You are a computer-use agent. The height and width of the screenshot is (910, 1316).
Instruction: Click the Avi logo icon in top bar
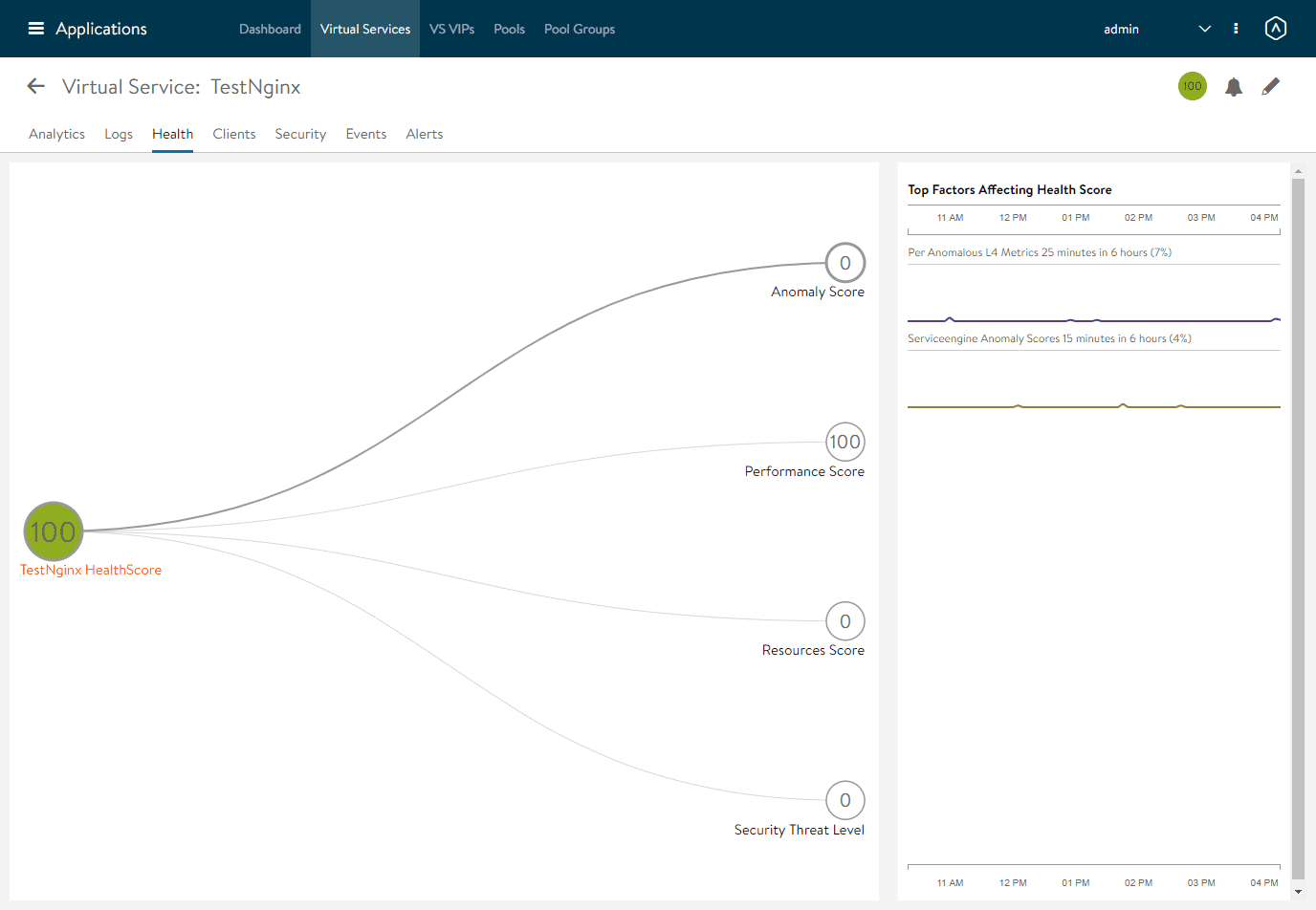[1275, 29]
